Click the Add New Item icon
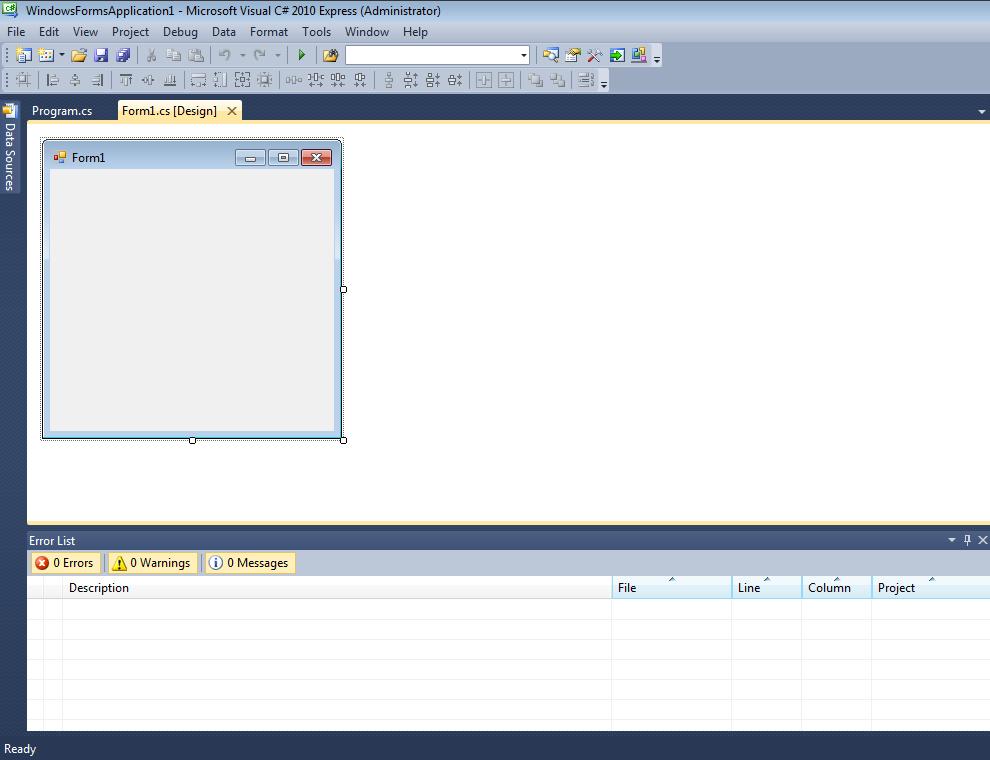The image size is (990, 760). coord(45,56)
